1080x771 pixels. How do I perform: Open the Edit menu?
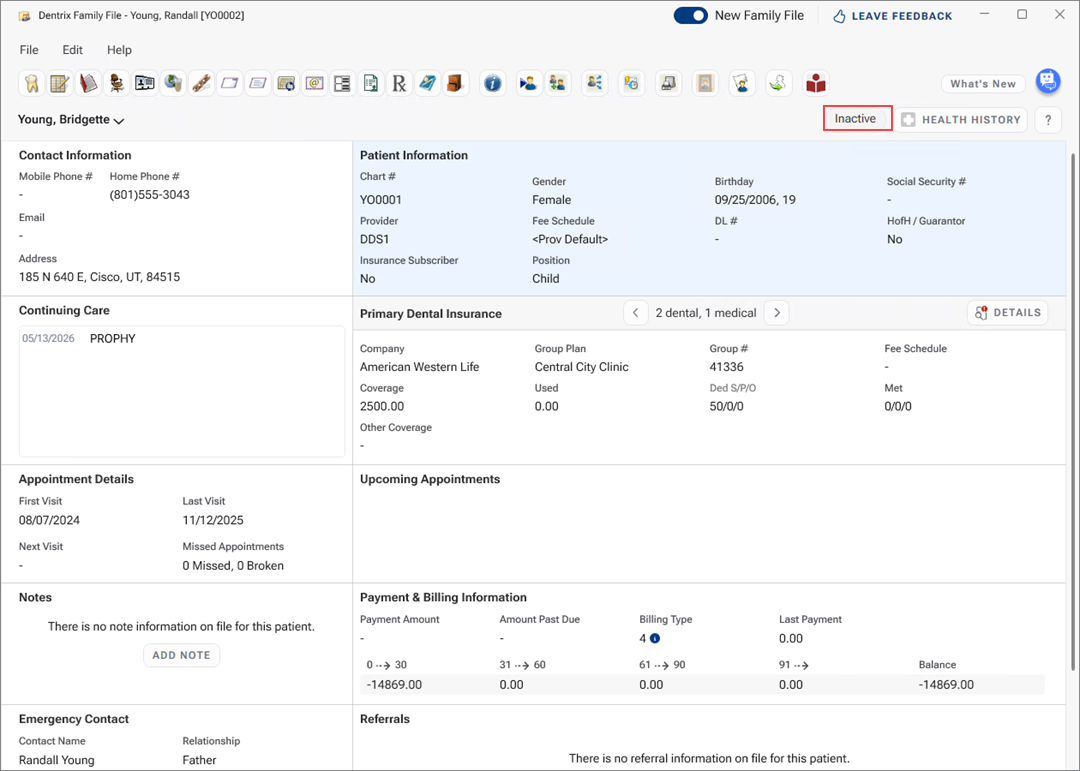pos(72,50)
